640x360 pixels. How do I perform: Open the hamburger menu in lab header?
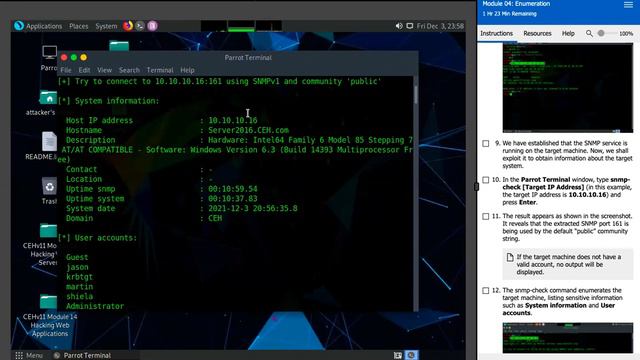pos(628,5)
